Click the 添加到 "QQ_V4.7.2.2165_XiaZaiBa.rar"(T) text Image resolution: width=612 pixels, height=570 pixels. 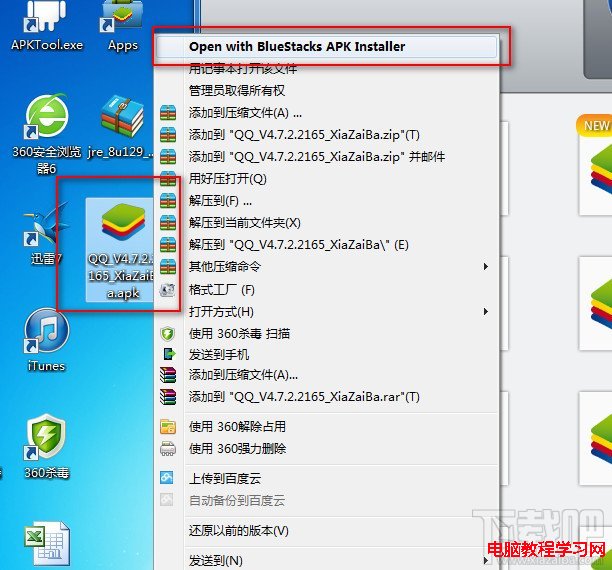(x=304, y=397)
